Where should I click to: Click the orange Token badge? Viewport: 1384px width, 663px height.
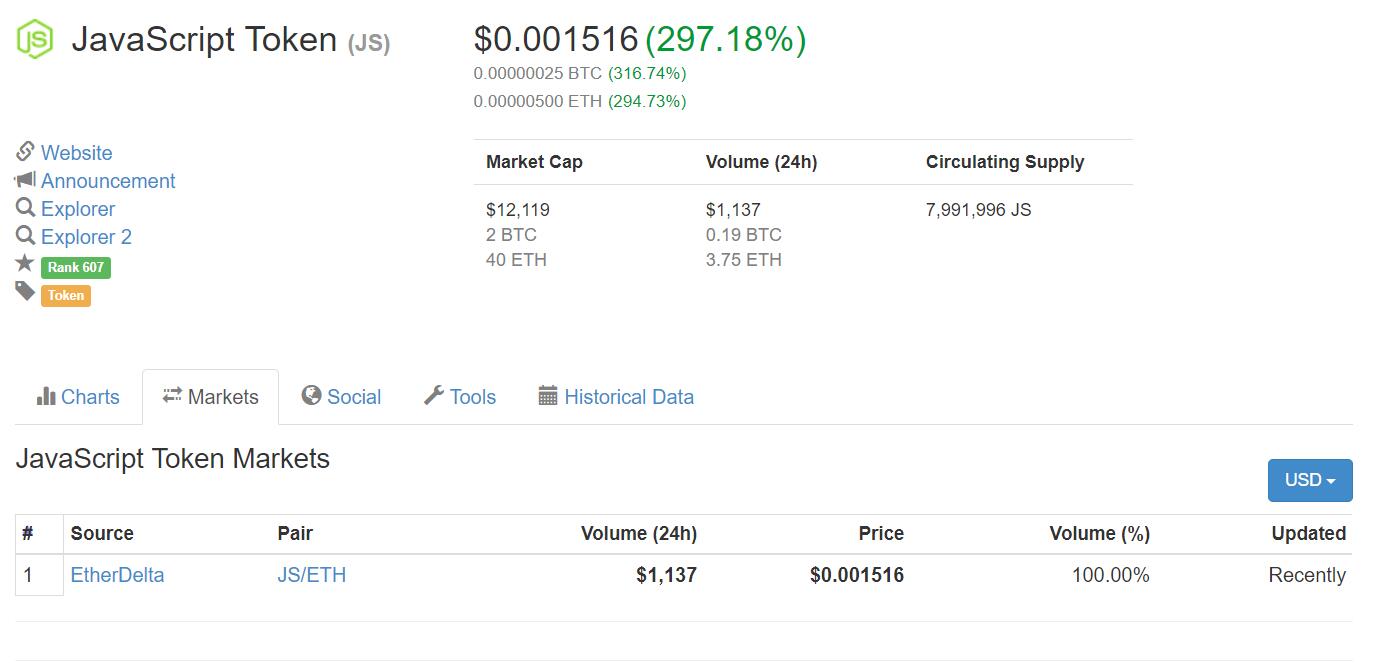point(66,295)
